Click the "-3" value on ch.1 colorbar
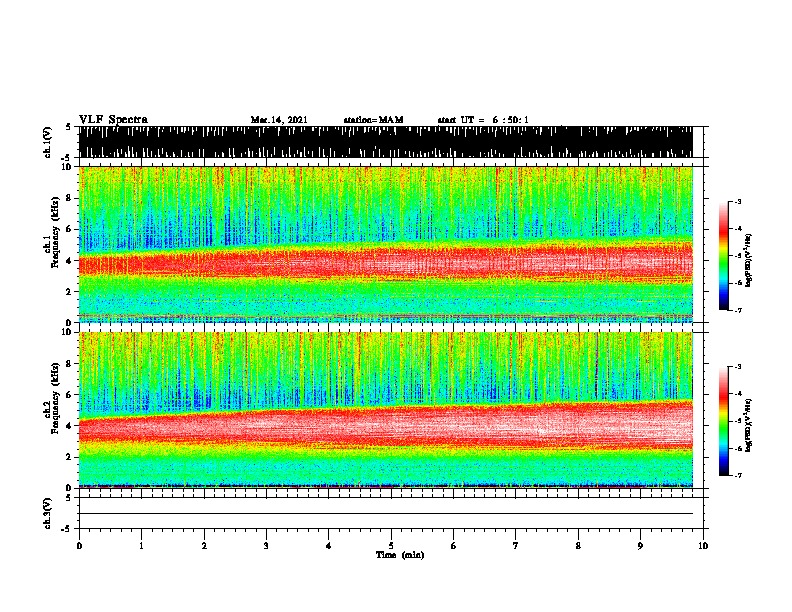Image resolution: width=792 pixels, height=612 pixels. click(x=737, y=201)
